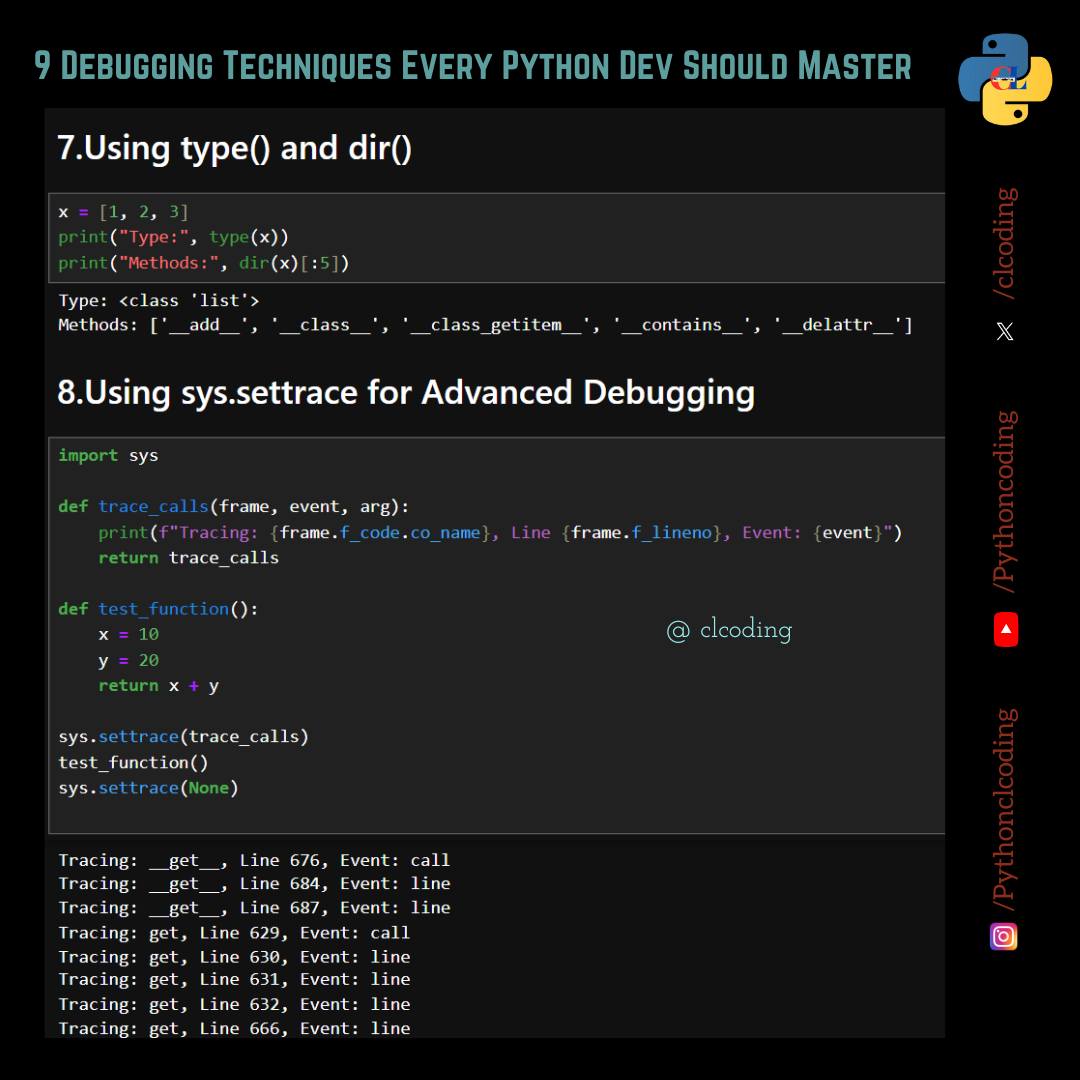Click output "Tracing: __get__, Line 687" line

click(254, 908)
